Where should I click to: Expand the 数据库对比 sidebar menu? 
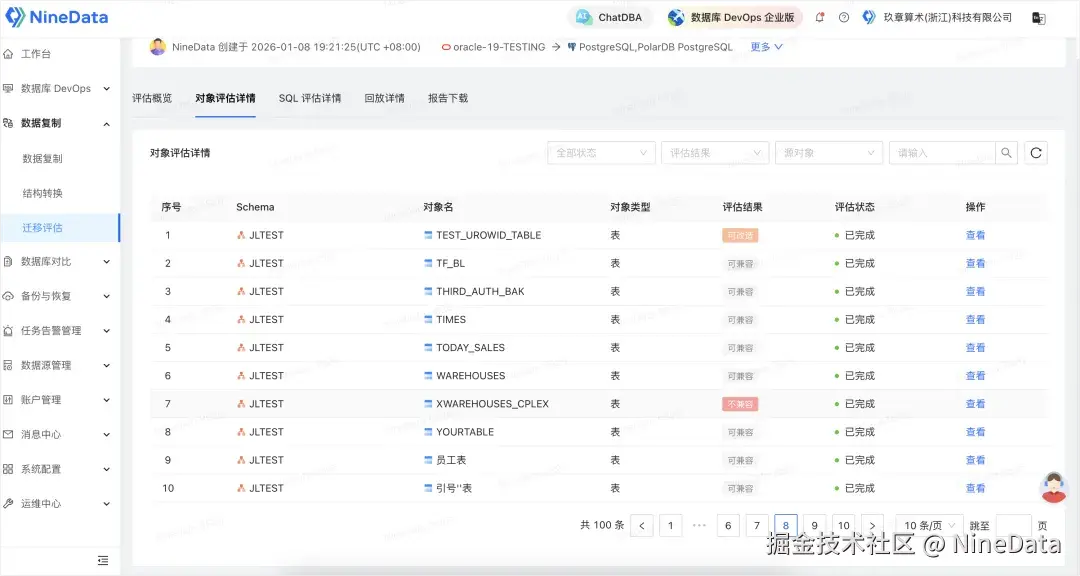[60, 262]
